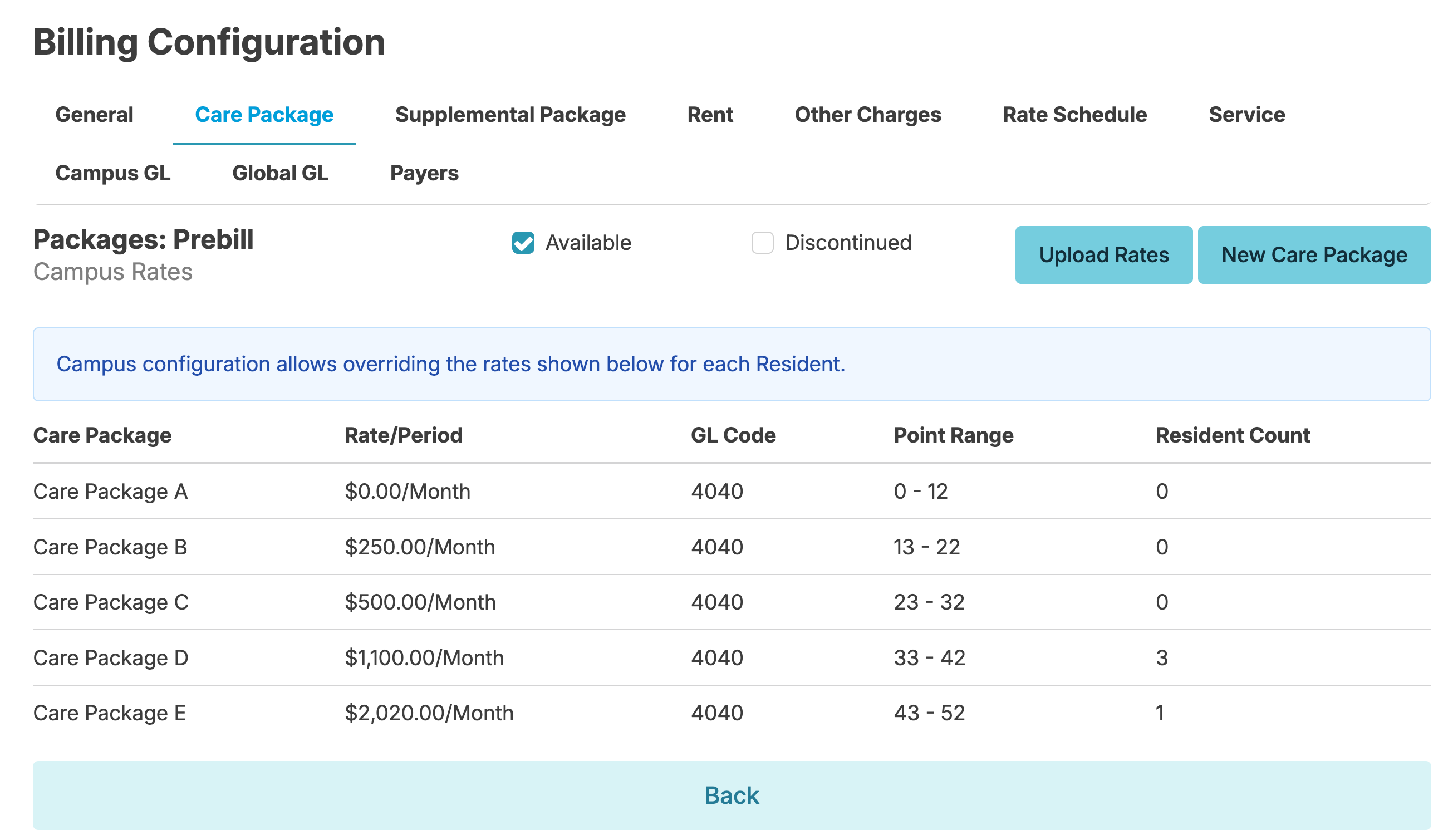Go to the Payers tab
Viewport: 1453px width, 840px height.
[424, 173]
